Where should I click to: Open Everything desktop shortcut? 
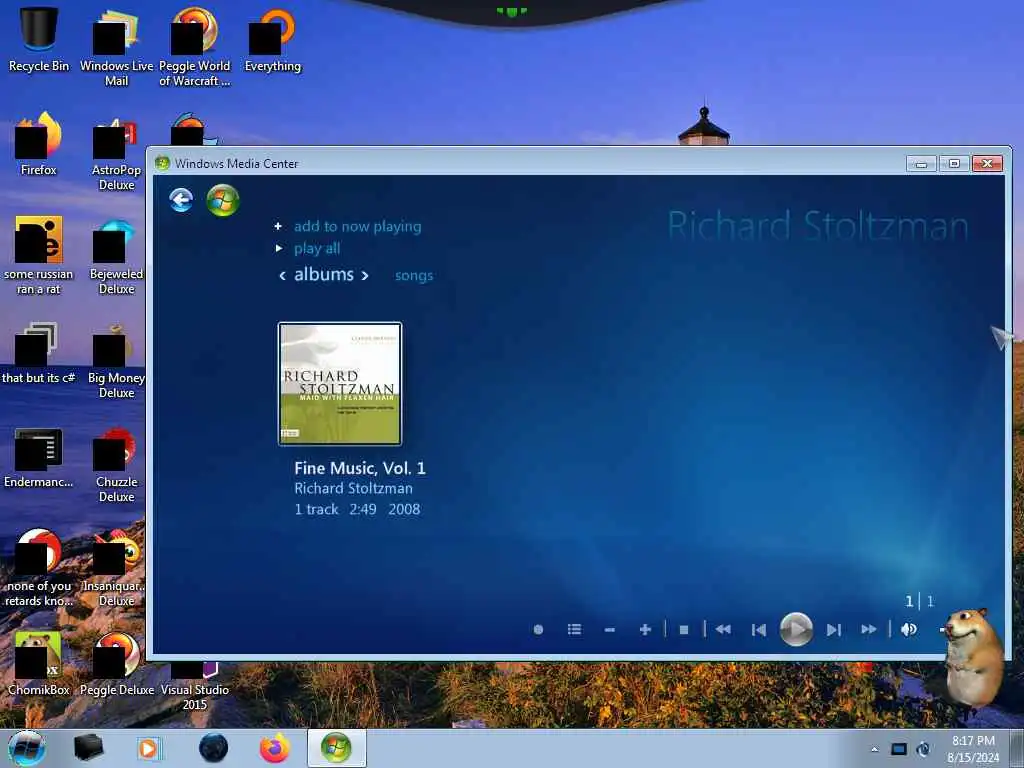[x=273, y=39]
